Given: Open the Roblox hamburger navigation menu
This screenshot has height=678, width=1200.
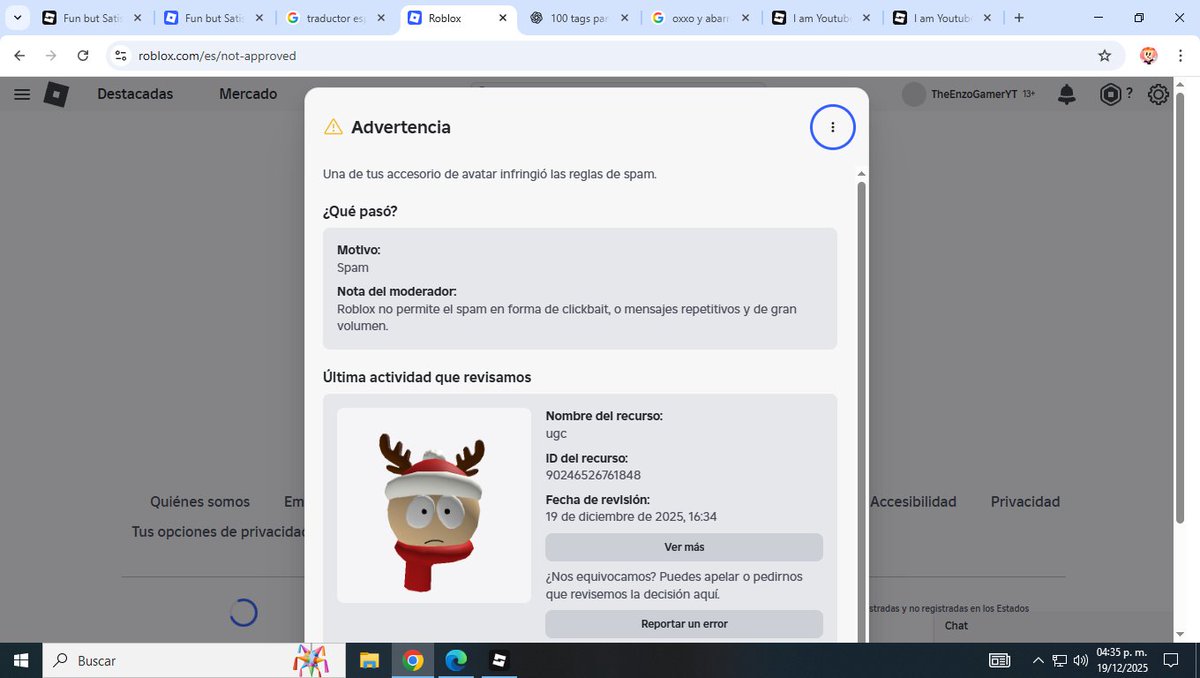Looking at the screenshot, I should pos(22,94).
